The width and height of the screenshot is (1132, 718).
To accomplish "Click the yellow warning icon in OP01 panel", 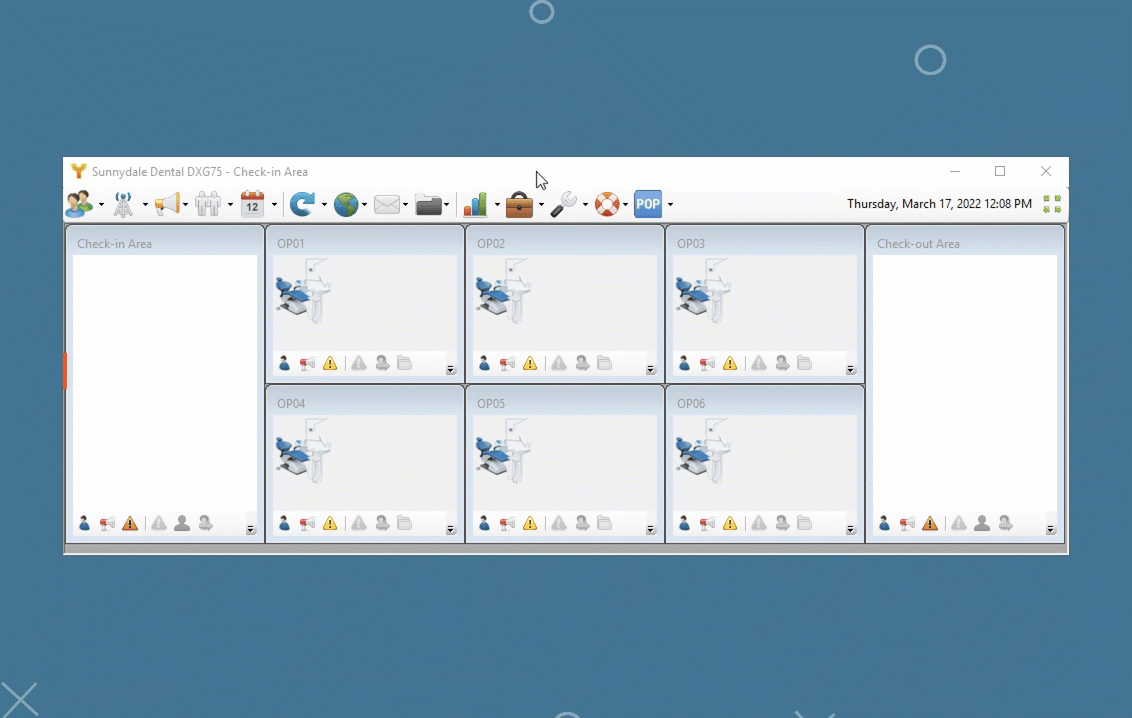I will tap(330, 363).
